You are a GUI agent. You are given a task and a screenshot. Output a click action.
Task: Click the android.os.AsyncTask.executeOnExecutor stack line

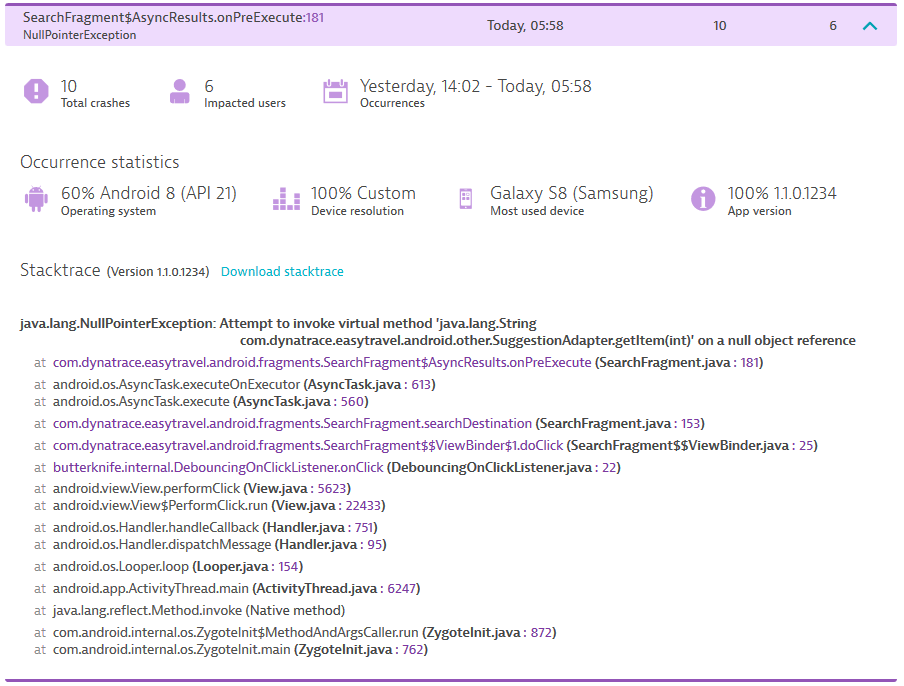pos(235,385)
